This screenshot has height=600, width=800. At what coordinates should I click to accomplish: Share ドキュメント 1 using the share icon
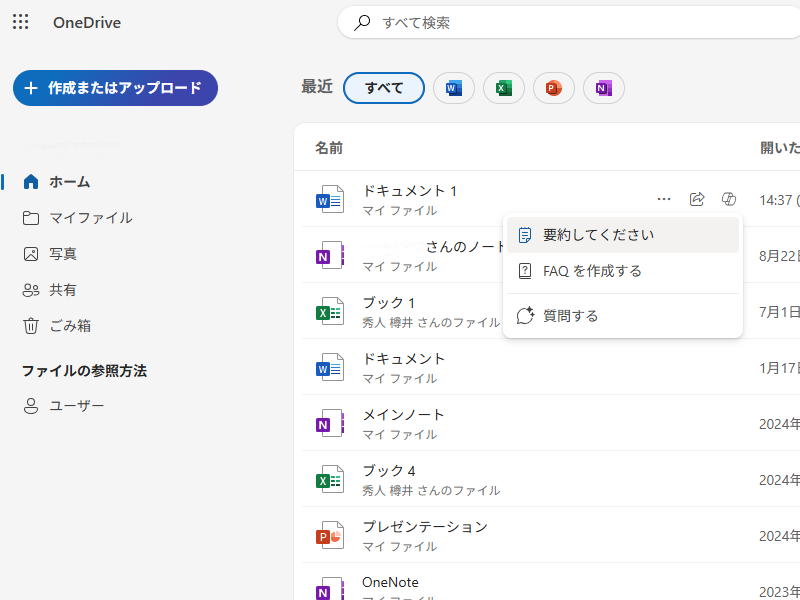point(697,198)
